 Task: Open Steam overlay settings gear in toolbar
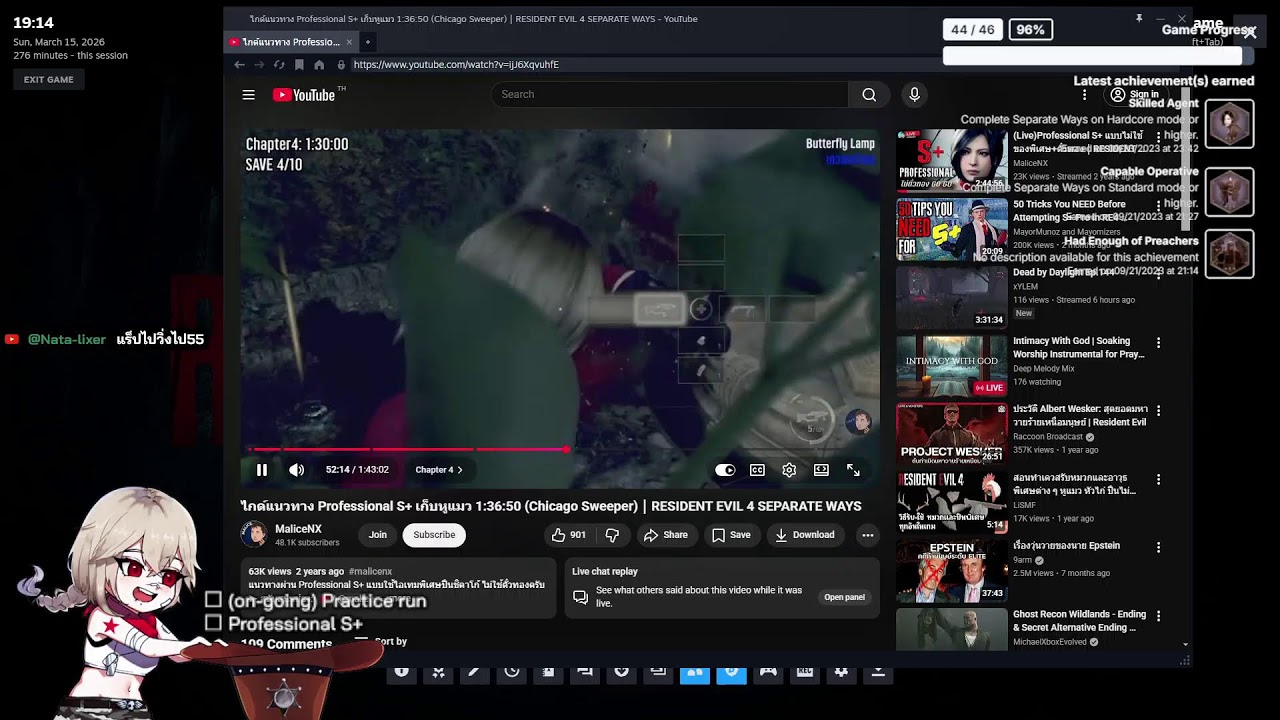coord(841,673)
